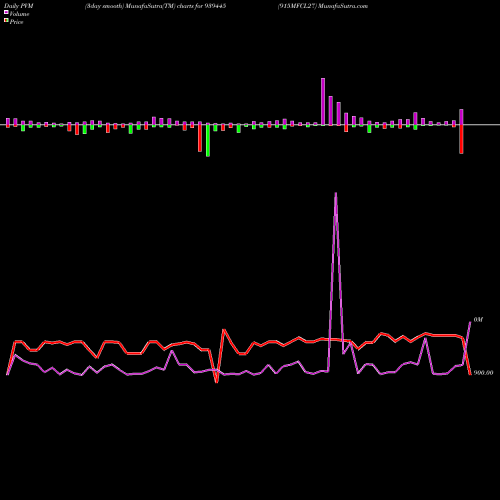Click the magenta Volume legend swatch
The height and width of the screenshot is (500, 500).
(x=6, y=12)
